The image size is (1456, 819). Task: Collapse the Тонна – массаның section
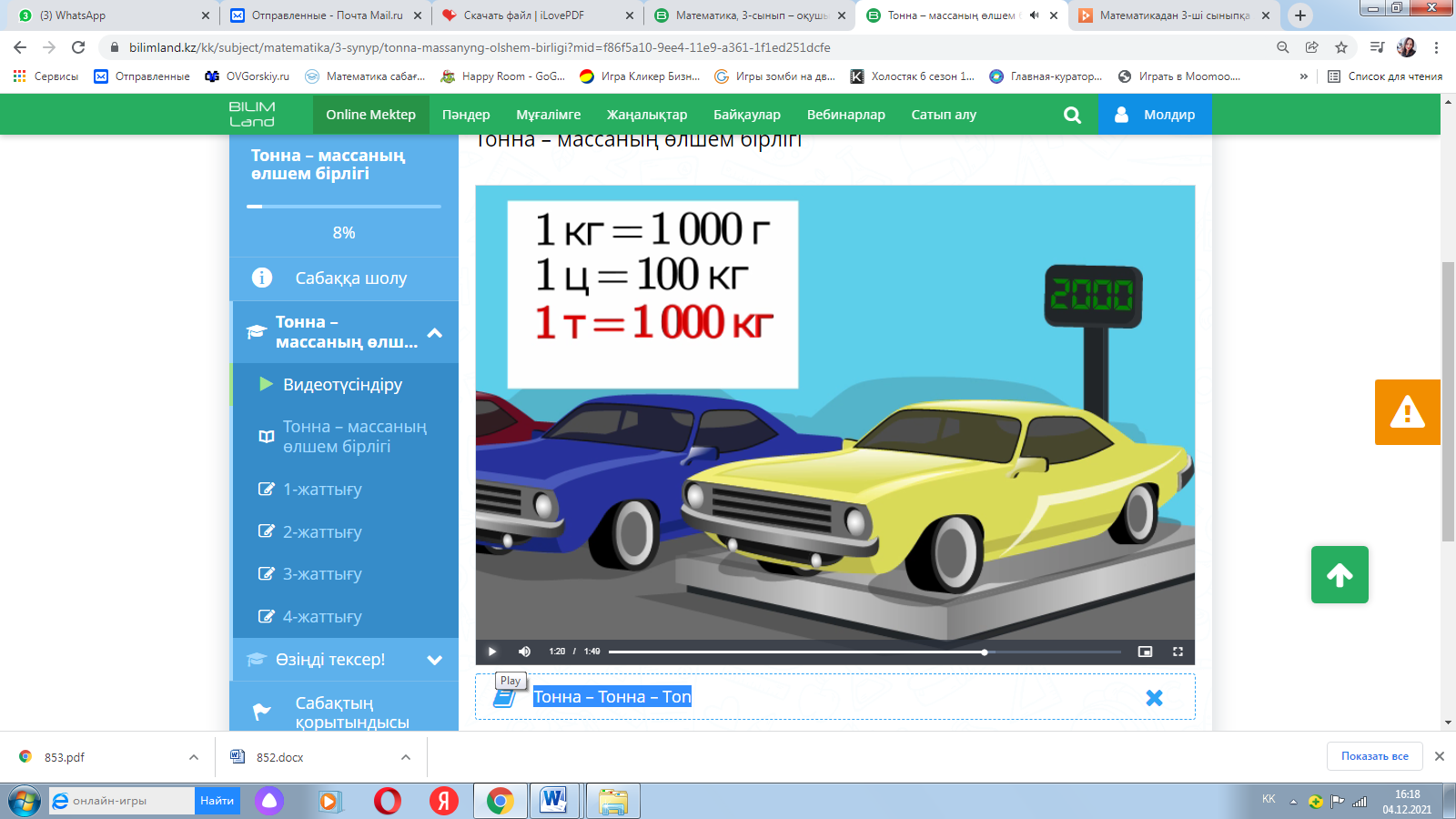point(435,333)
